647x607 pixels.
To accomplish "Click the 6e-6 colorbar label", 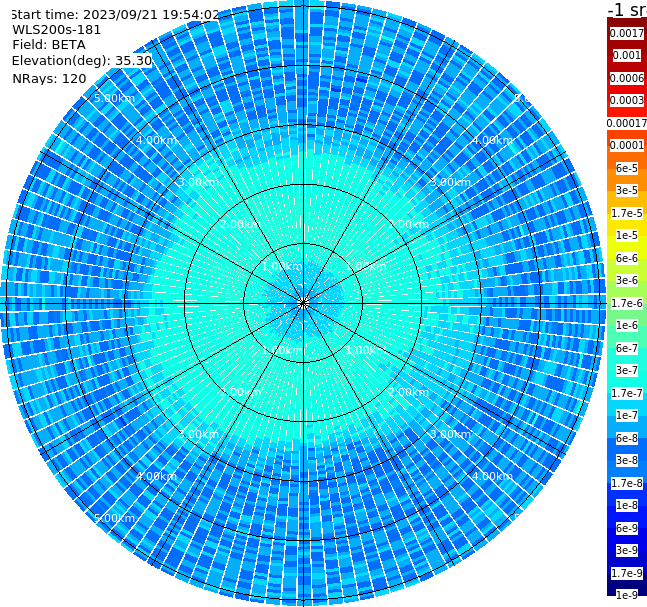I will click(x=627, y=258).
